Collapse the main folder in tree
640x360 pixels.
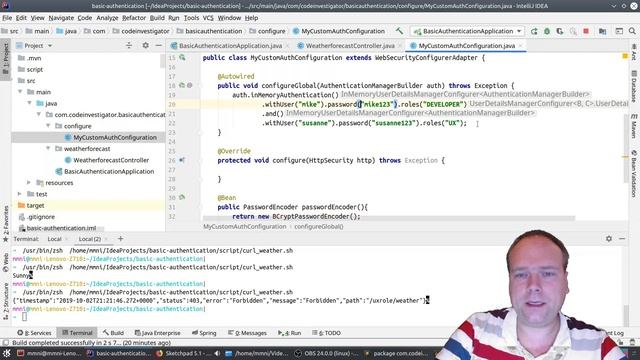pos(20,92)
